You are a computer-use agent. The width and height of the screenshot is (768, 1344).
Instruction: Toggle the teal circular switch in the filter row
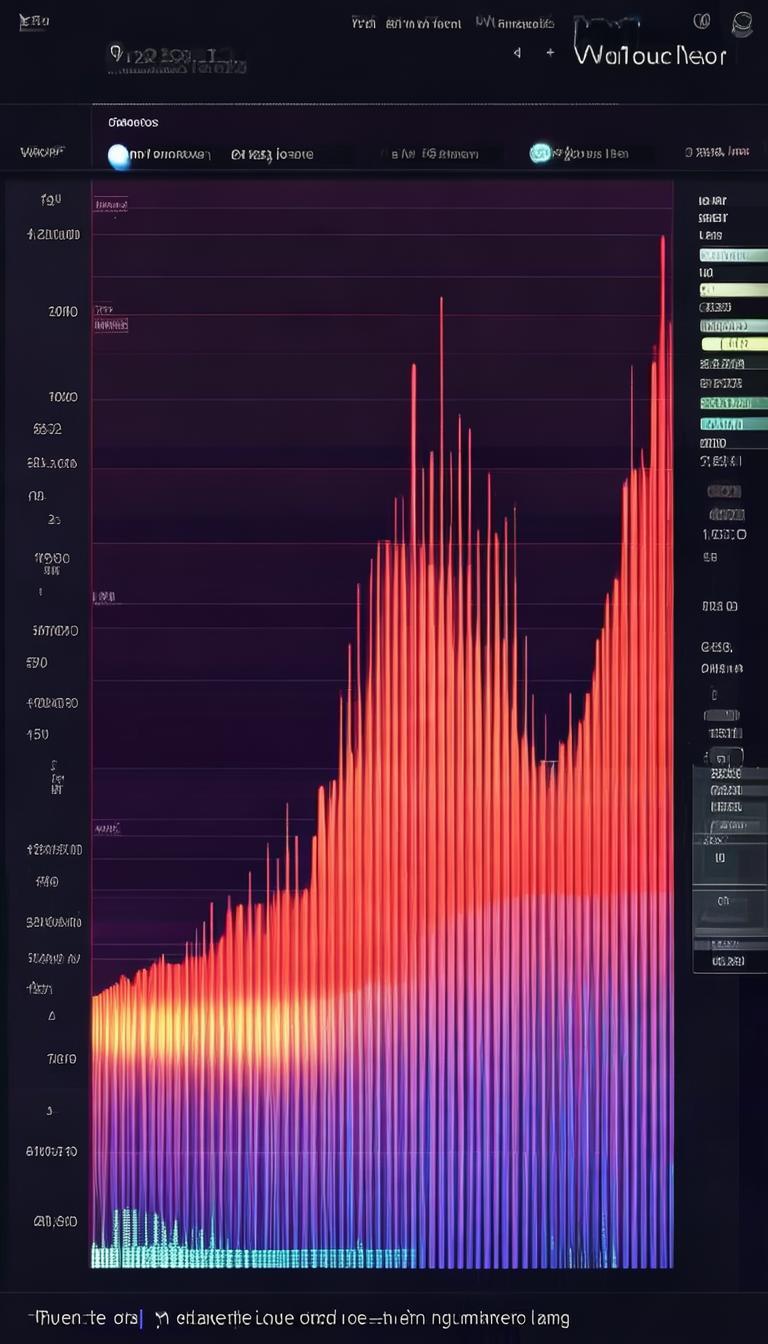coord(540,153)
